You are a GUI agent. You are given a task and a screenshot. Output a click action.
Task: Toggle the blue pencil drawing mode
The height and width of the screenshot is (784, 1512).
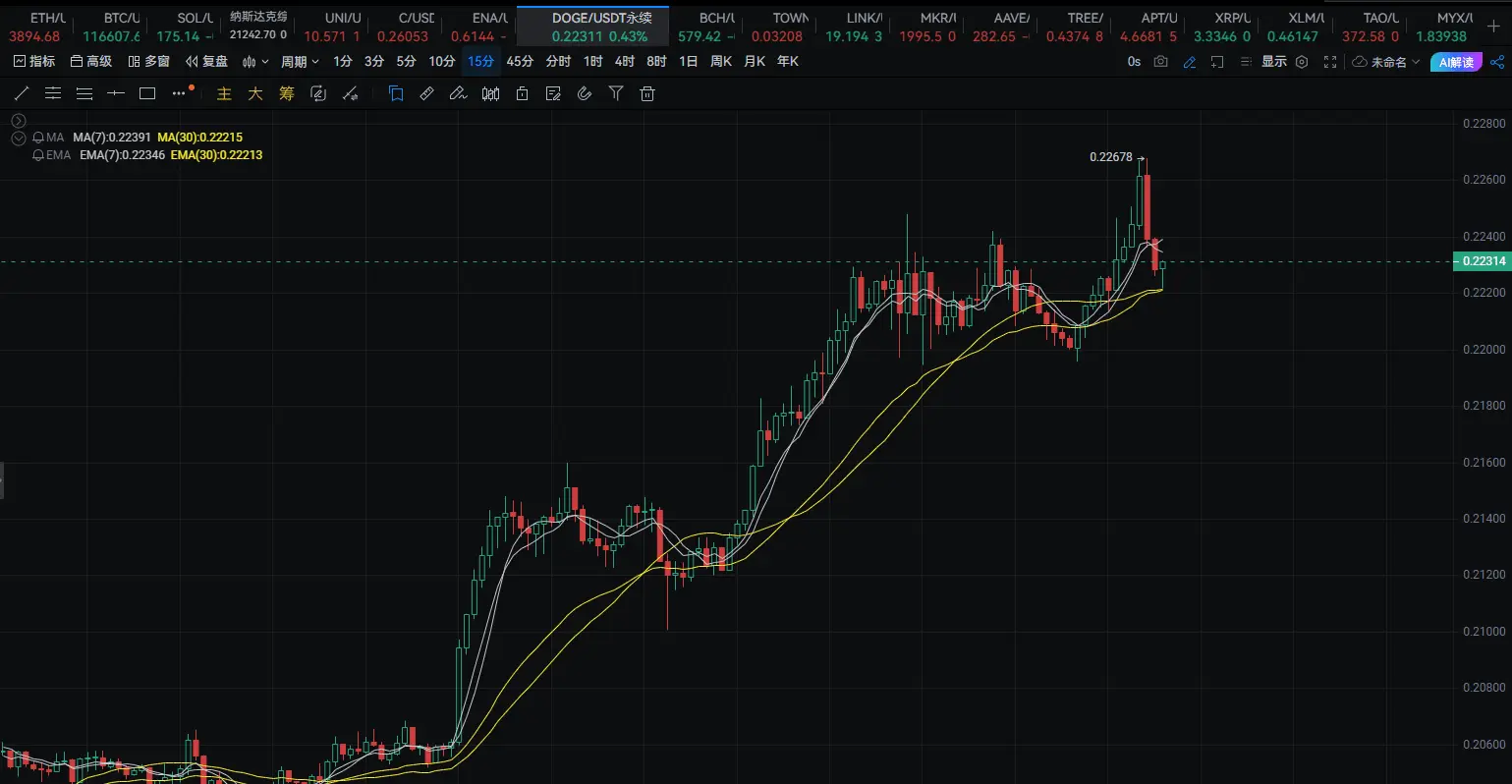point(1190,61)
